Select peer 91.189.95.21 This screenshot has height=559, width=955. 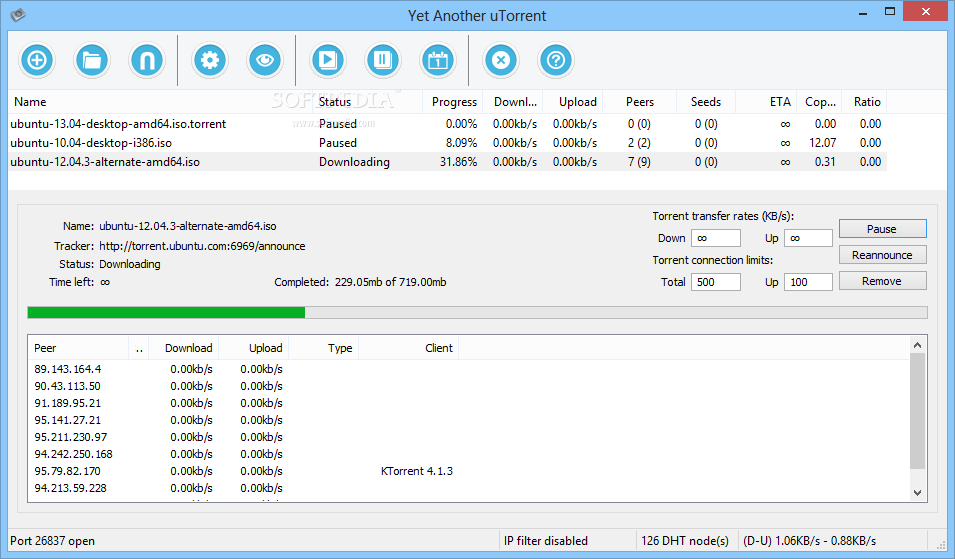click(68, 403)
